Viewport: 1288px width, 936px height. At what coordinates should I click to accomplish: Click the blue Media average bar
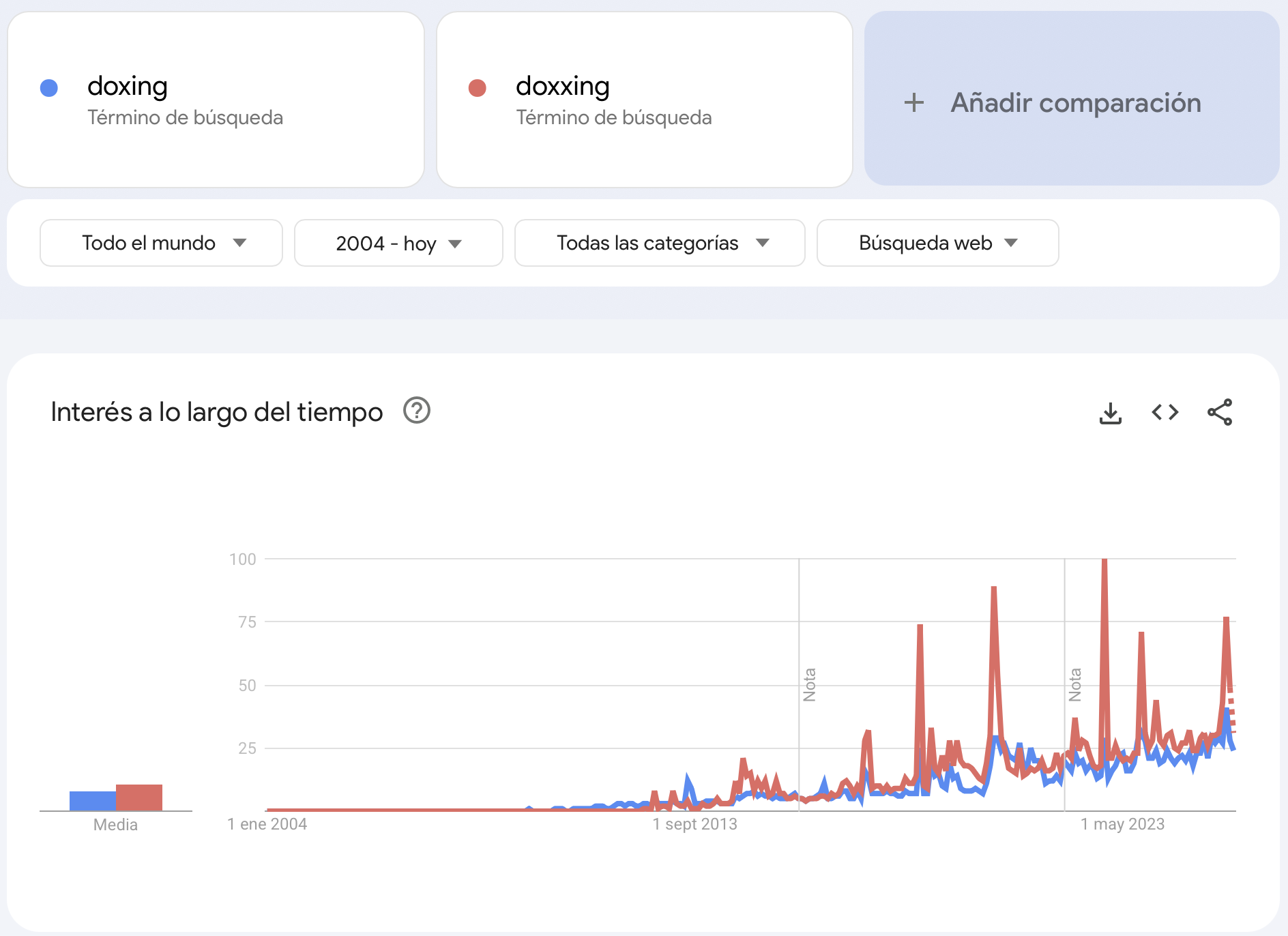click(92, 801)
